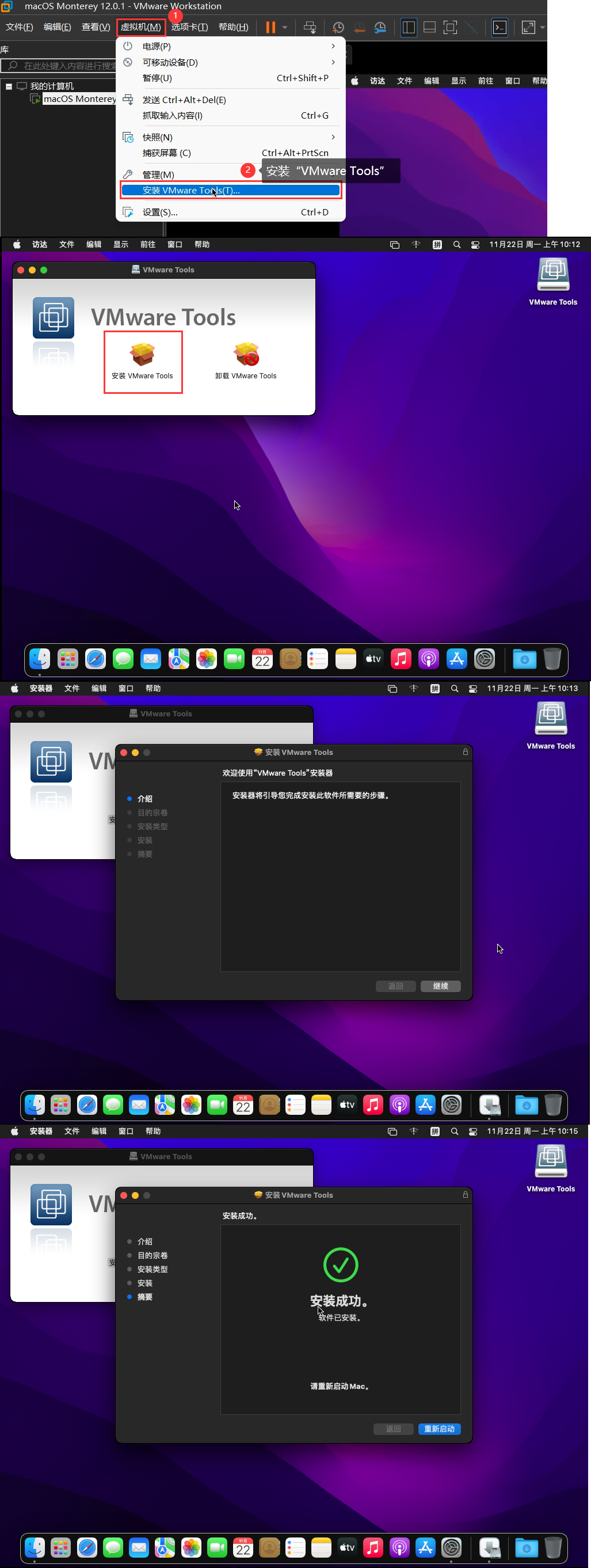Select the 安装 VMware Tools(T)... menu entry

click(230, 191)
